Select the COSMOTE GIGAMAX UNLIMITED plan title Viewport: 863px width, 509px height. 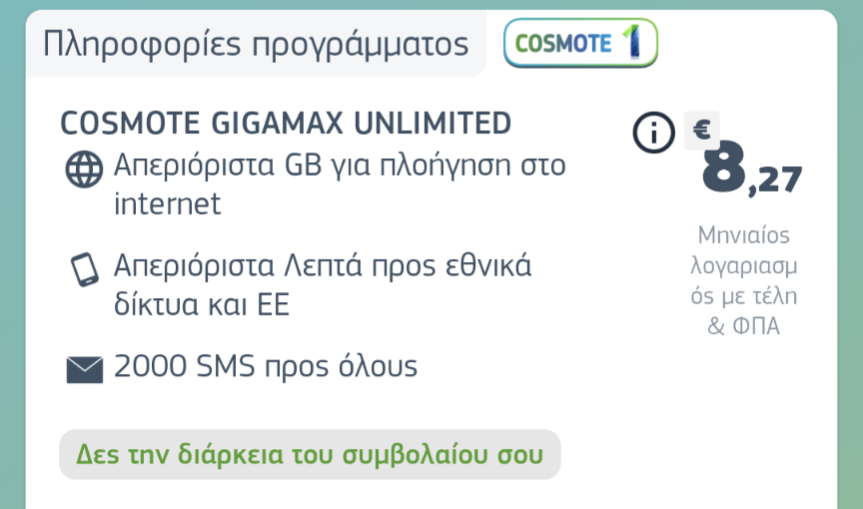click(x=286, y=123)
